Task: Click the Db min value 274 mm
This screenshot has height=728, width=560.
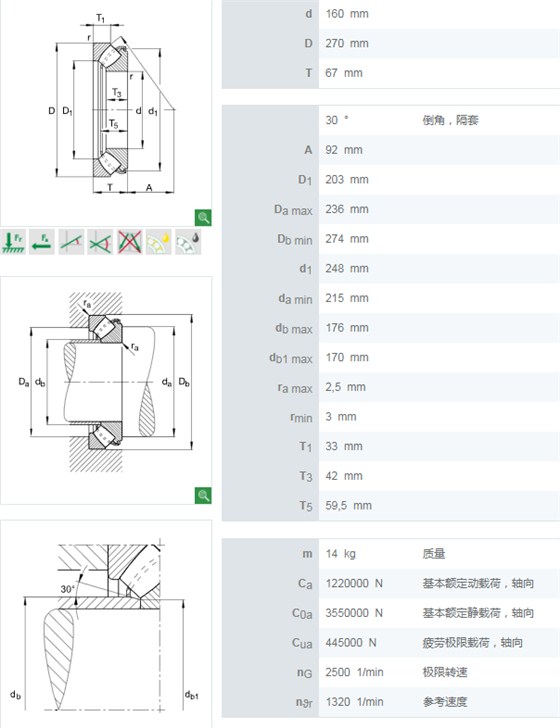Action: tap(347, 239)
